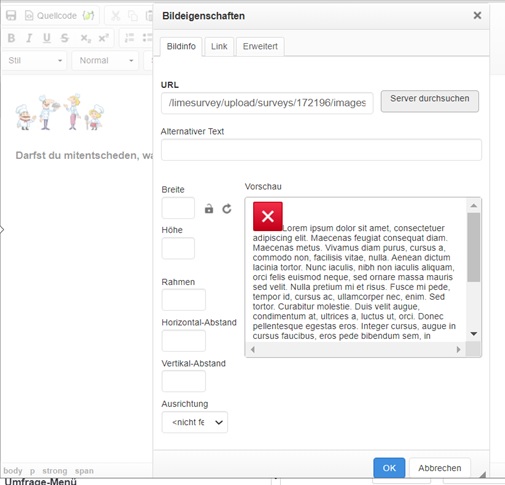Switch to the Erweitert tab
Viewport: 505px width, 485px height.
[x=260, y=46]
